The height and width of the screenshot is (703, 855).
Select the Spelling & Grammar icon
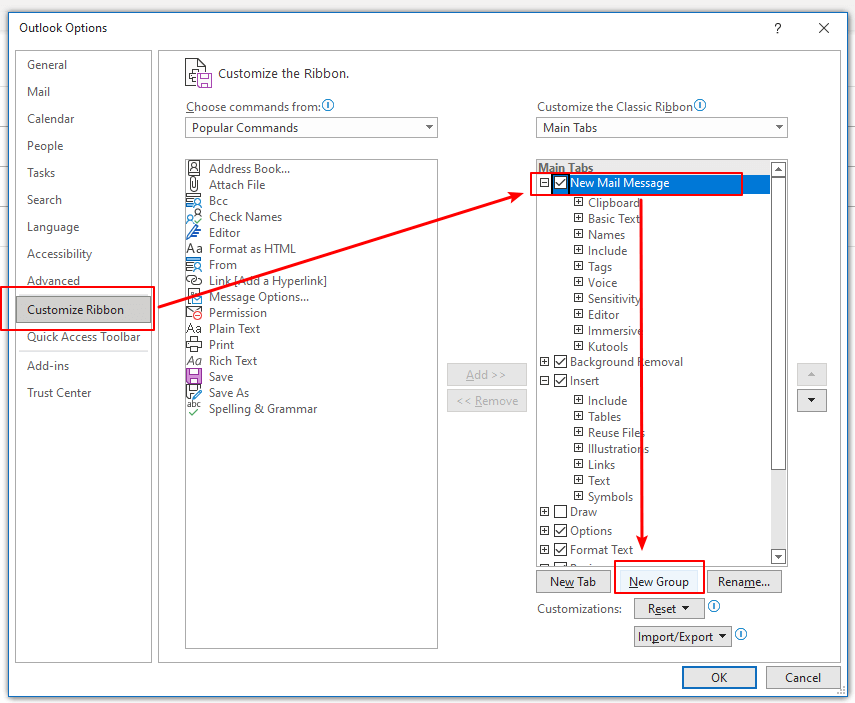(x=195, y=409)
